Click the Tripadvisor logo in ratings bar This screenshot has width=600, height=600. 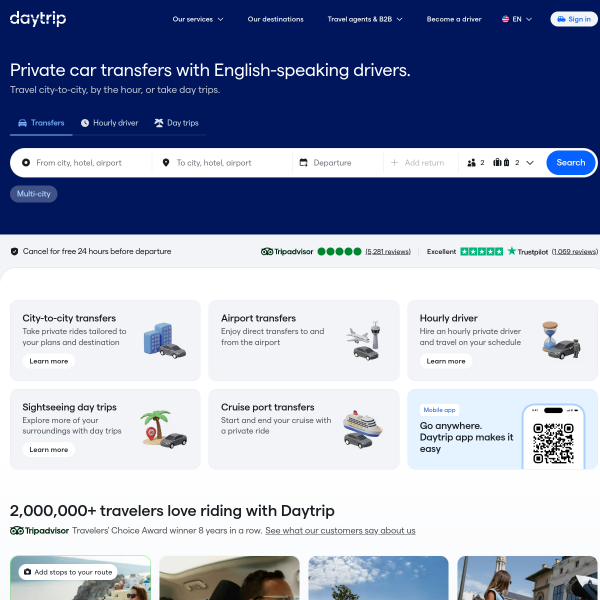click(287, 251)
